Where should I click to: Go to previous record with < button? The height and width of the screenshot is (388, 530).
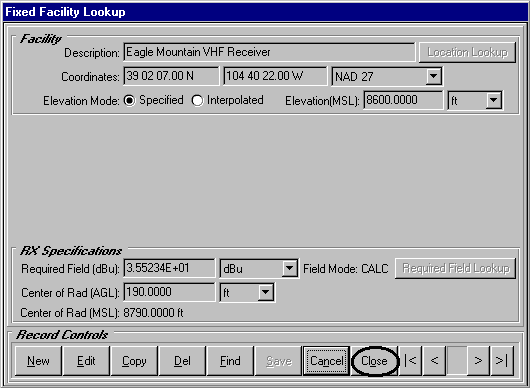pyautogui.click(x=434, y=361)
